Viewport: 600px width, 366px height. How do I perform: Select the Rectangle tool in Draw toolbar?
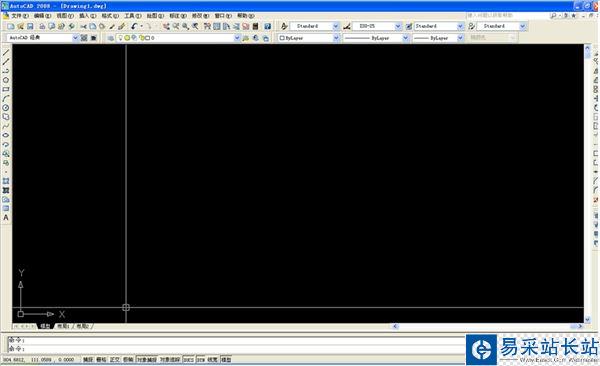tap(6, 89)
